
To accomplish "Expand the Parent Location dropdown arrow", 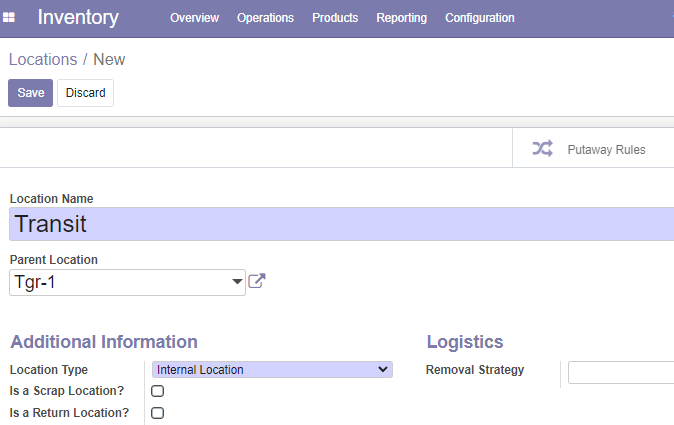I will coord(237,282).
